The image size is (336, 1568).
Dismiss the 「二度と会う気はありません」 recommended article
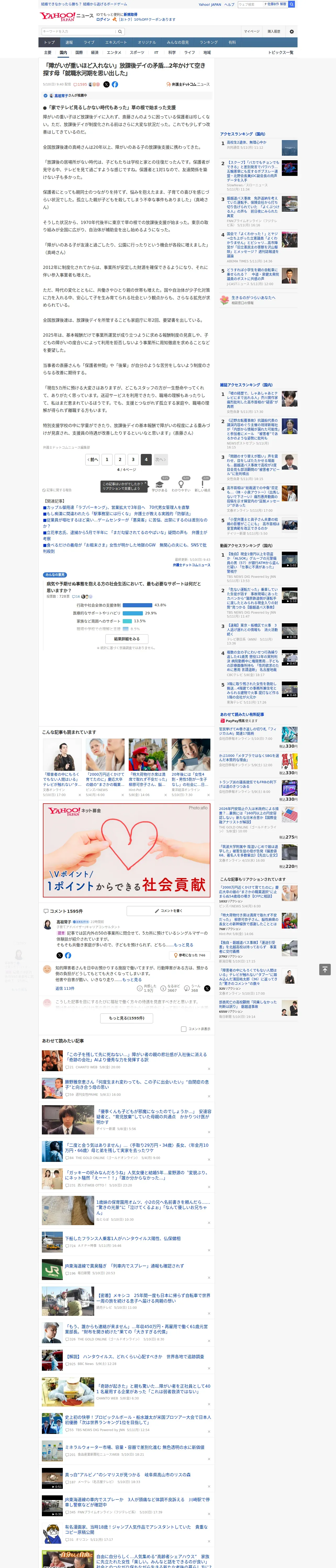pyautogui.click(x=209, y=1160)
